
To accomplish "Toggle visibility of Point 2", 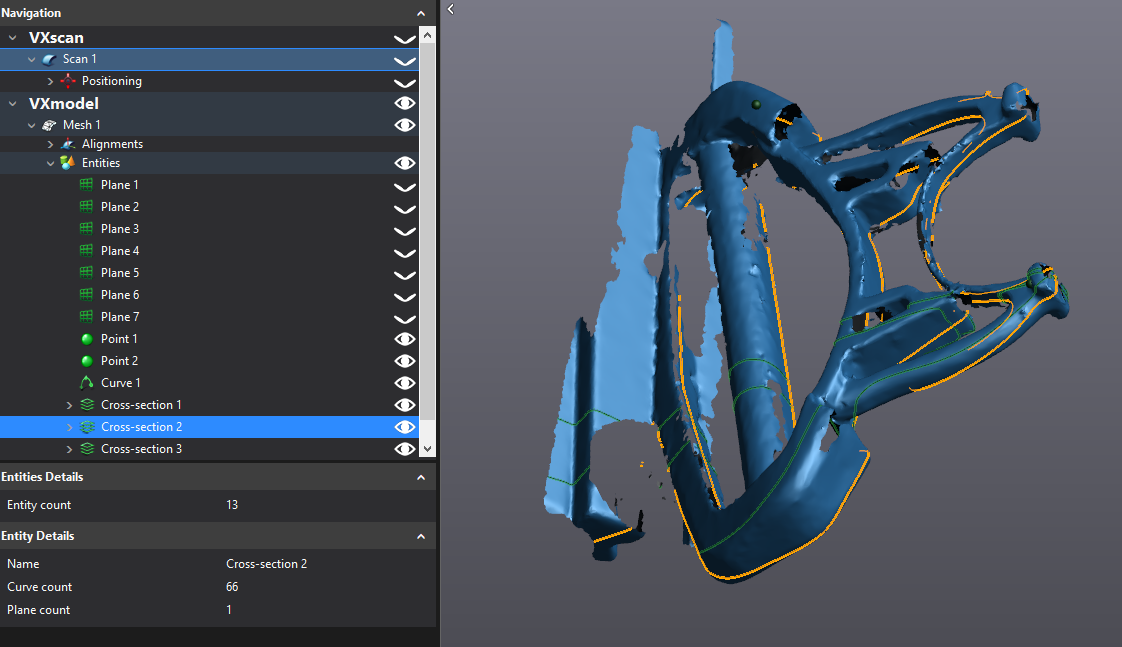I will point(404,361).
